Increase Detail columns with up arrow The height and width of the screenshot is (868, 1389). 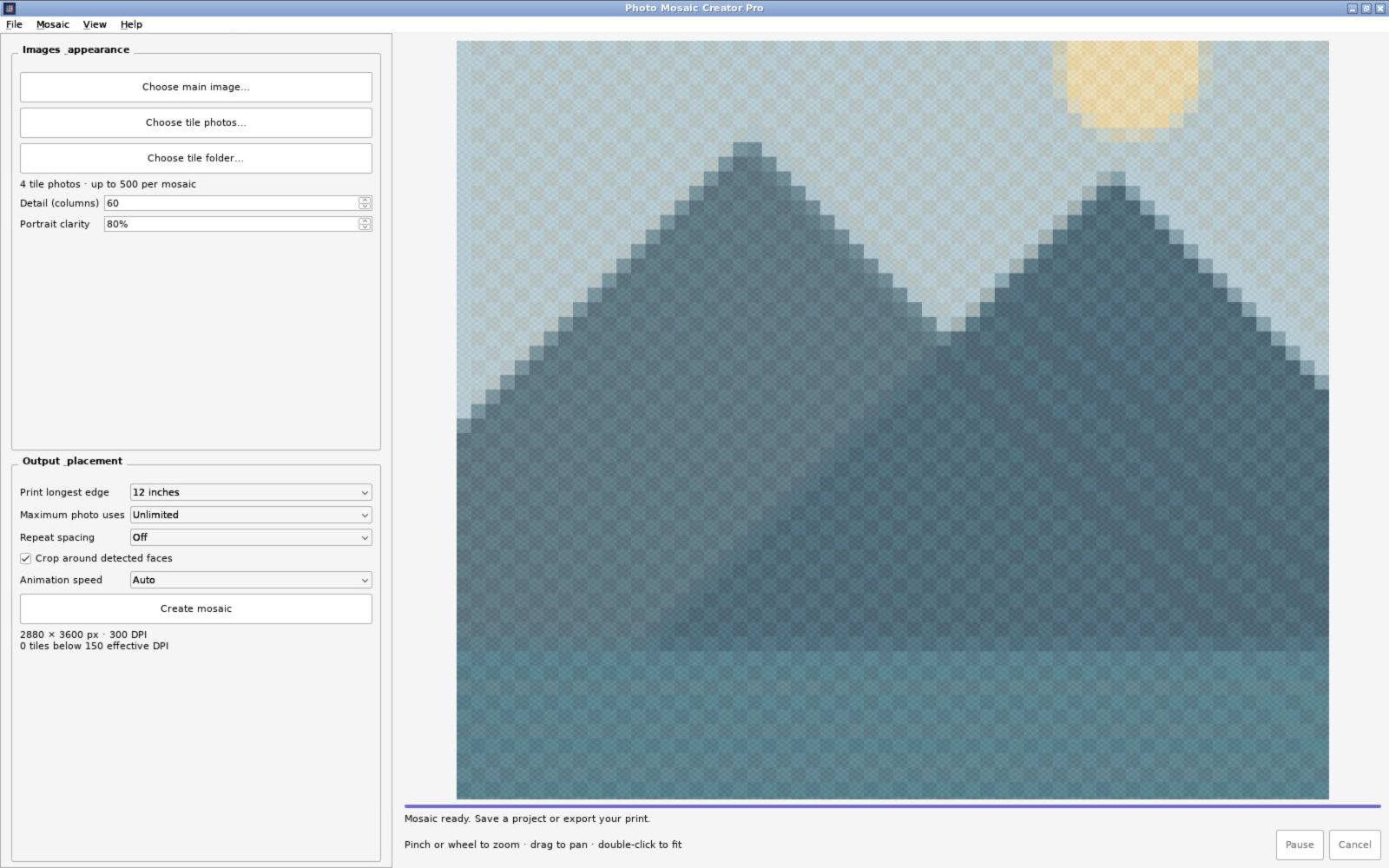(365, 200)
